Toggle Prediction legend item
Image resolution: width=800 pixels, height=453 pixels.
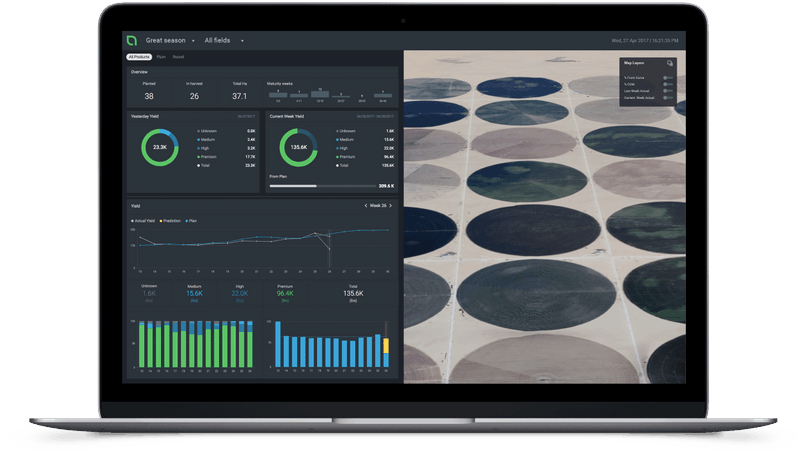(170, 221)
